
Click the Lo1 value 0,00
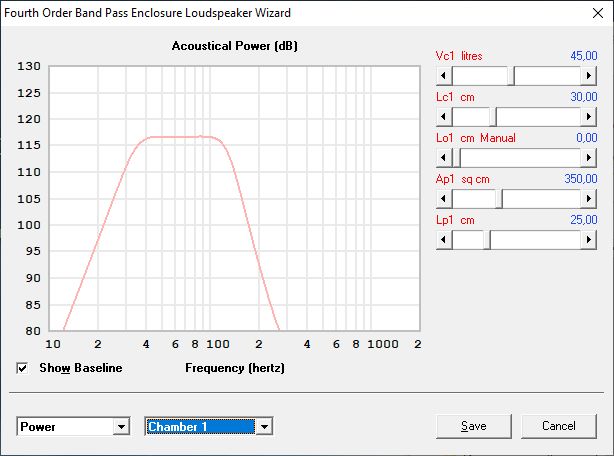point(587,138)
